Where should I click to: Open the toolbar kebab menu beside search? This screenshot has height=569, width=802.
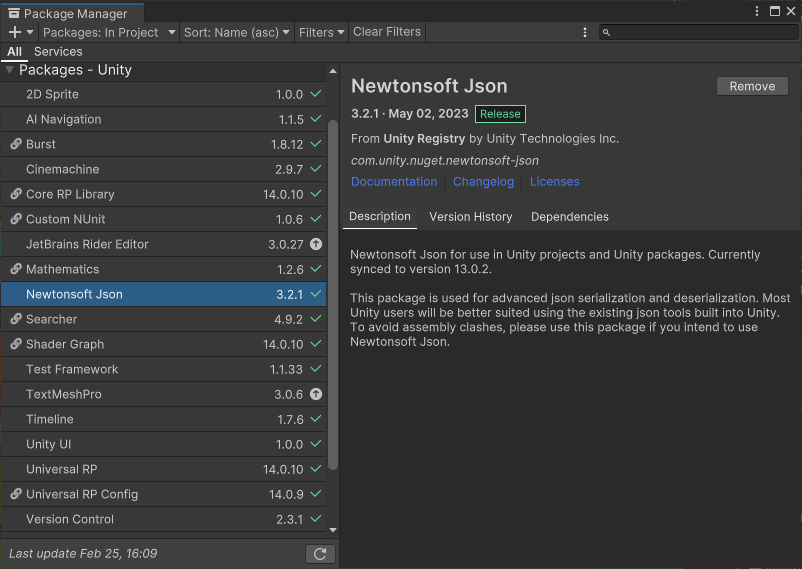pyautogui.click(x=585, y=32)
